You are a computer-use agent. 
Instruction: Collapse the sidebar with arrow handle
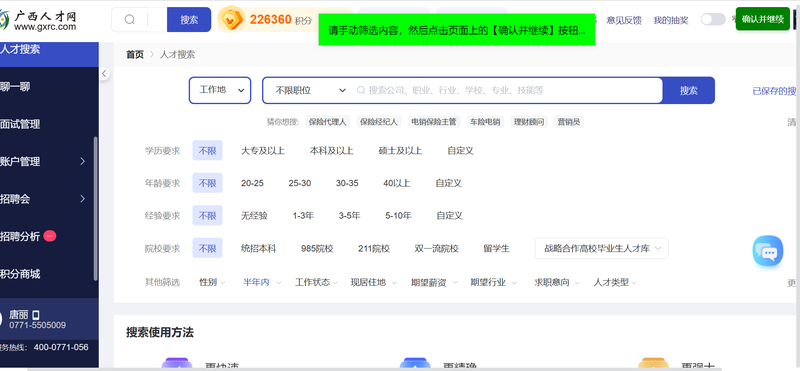104,73
